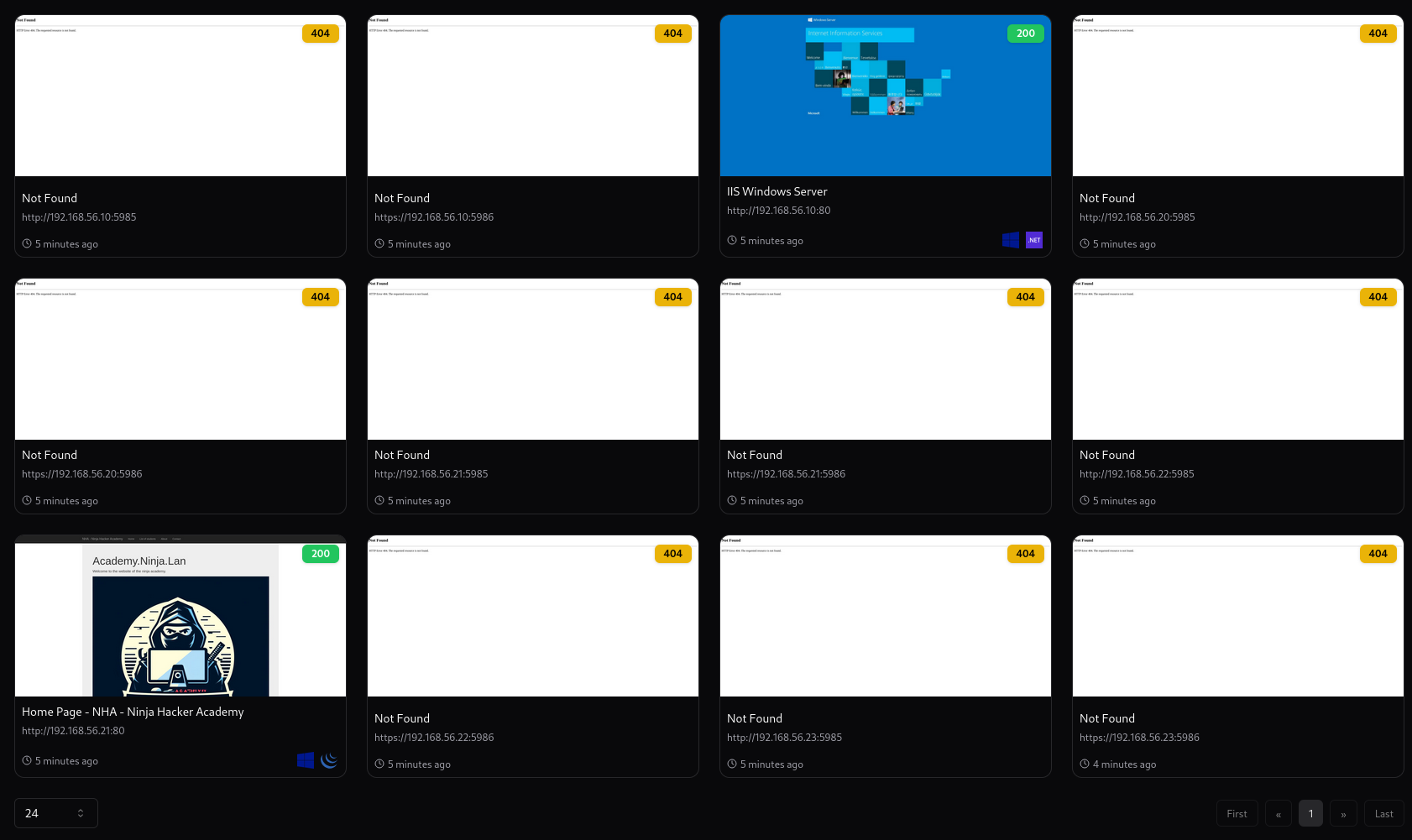Click Windows icon on Ninja Hacker Academy card
This screenshot has height=840, width=1412.
(x=306, y=760)
